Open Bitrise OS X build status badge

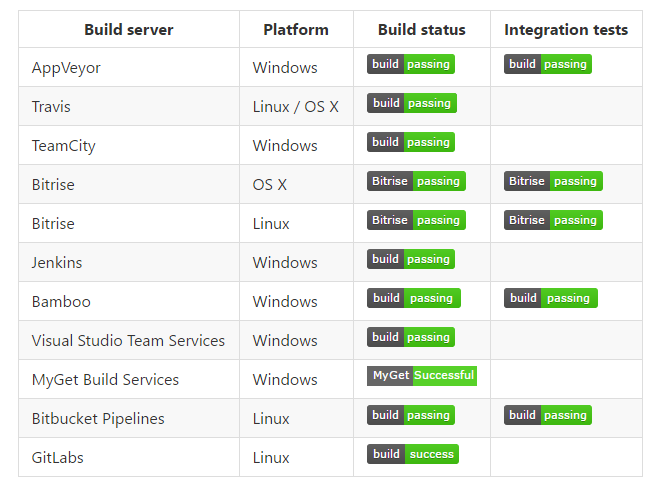pyautogui.click(x=415, y=181)
